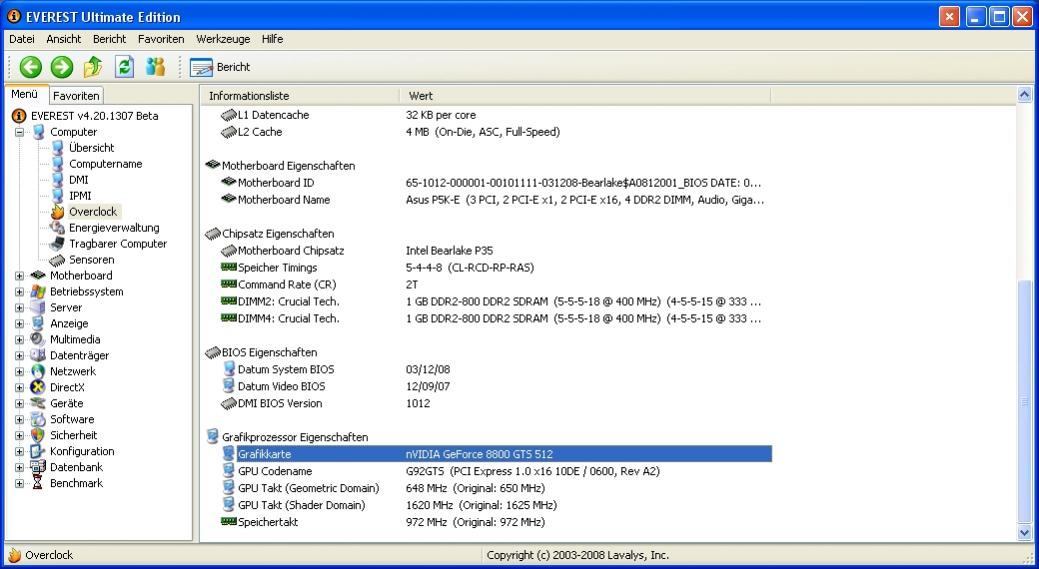
Task: Open the users toolbar icon
Action: coord(156,67)
